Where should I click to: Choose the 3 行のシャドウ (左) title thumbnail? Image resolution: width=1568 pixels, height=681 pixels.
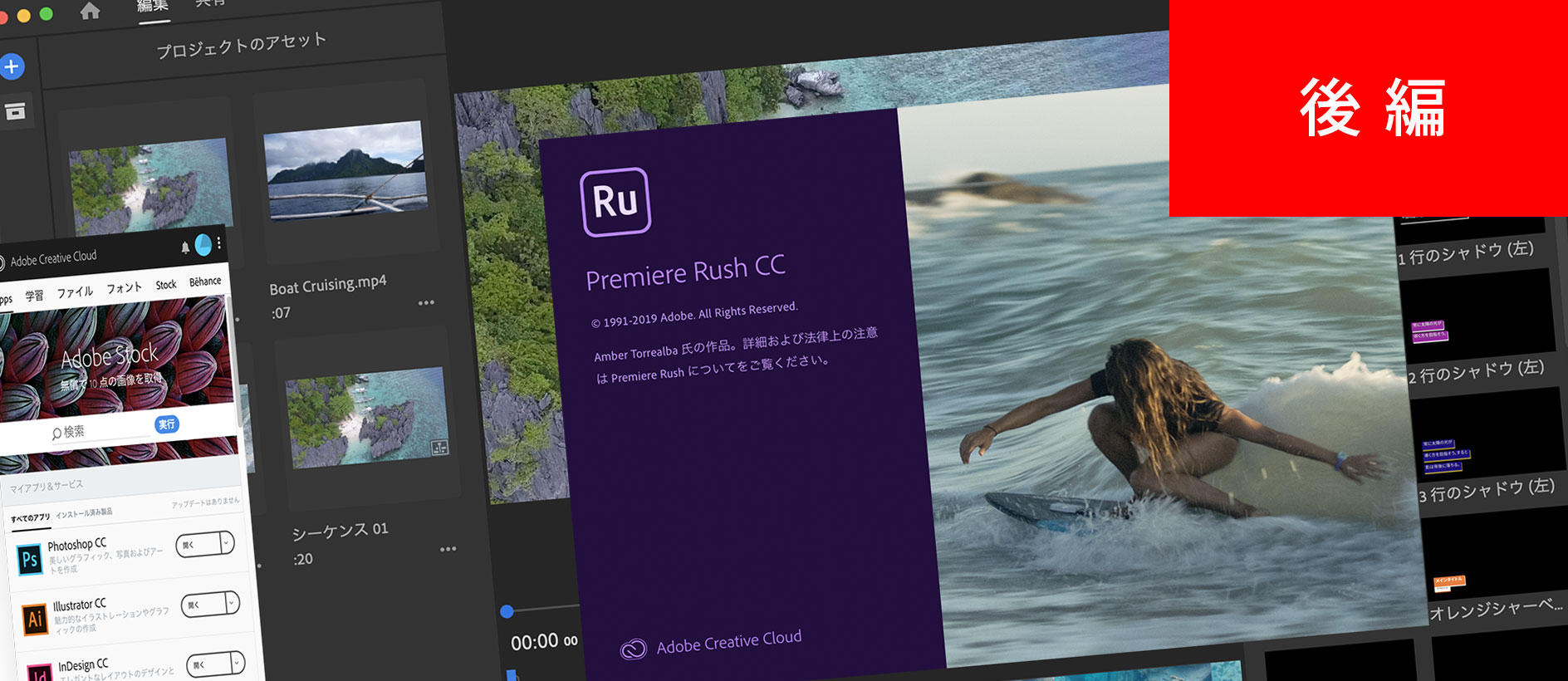pyautogui.click(x=1487, y=432)
